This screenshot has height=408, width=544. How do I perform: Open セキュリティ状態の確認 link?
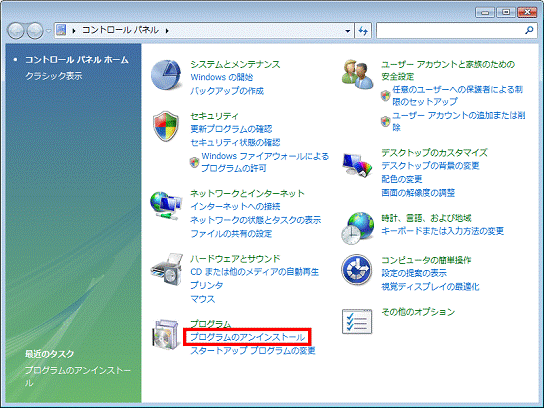(235, 142)
